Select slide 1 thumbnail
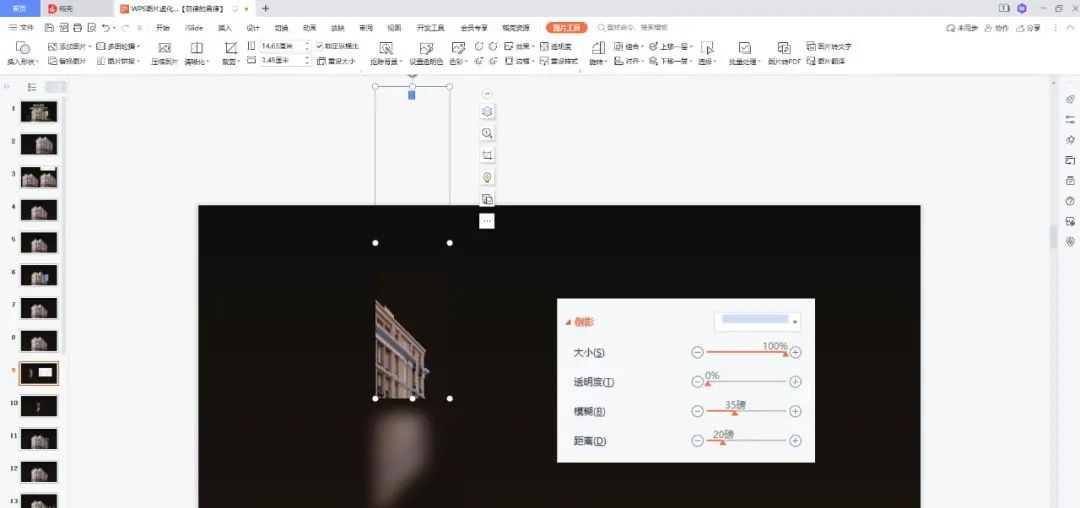The image size is (1080, 508). click(x=39, y=112)
